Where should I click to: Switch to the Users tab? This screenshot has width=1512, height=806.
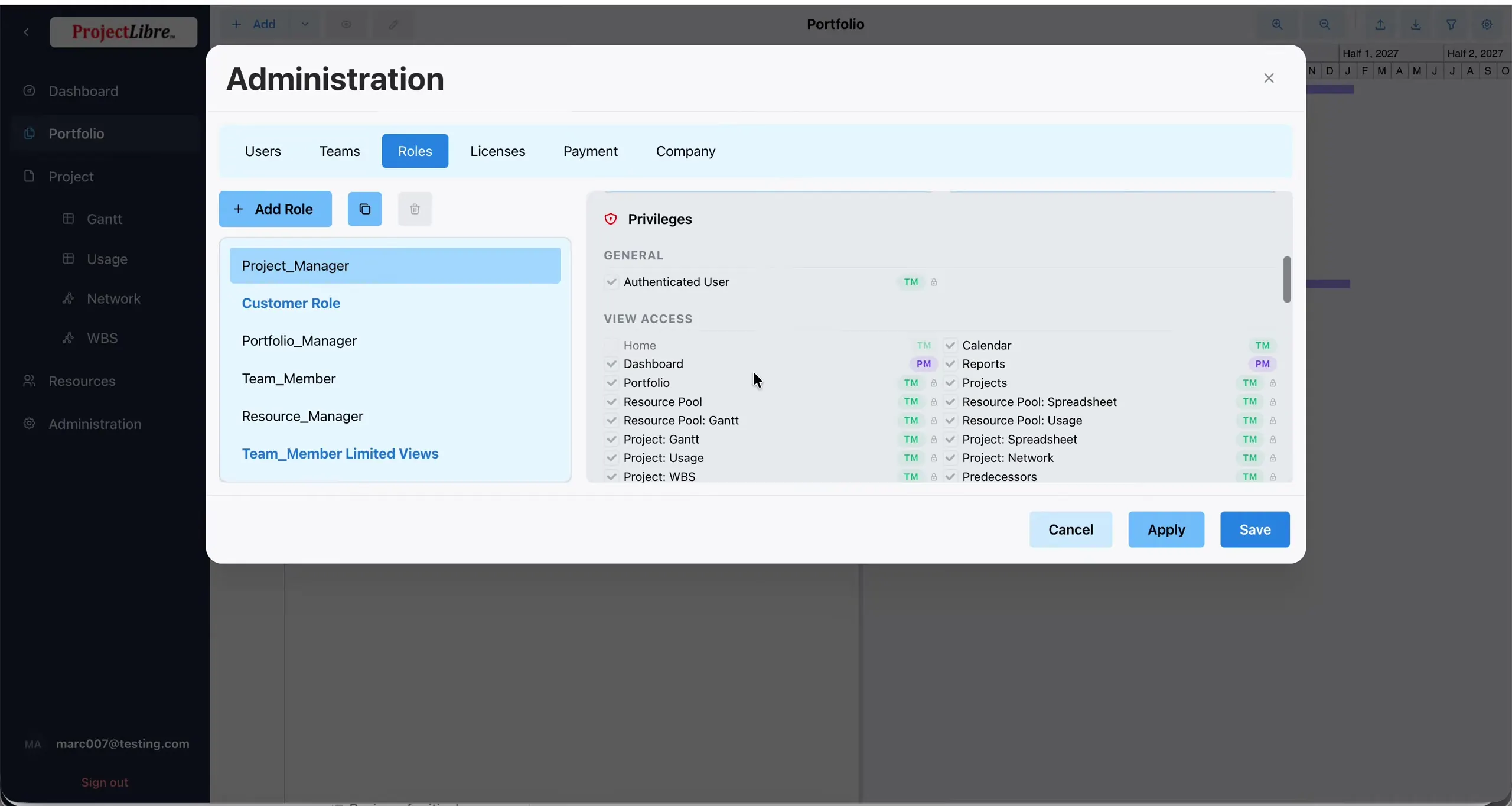tap(263, 151)
